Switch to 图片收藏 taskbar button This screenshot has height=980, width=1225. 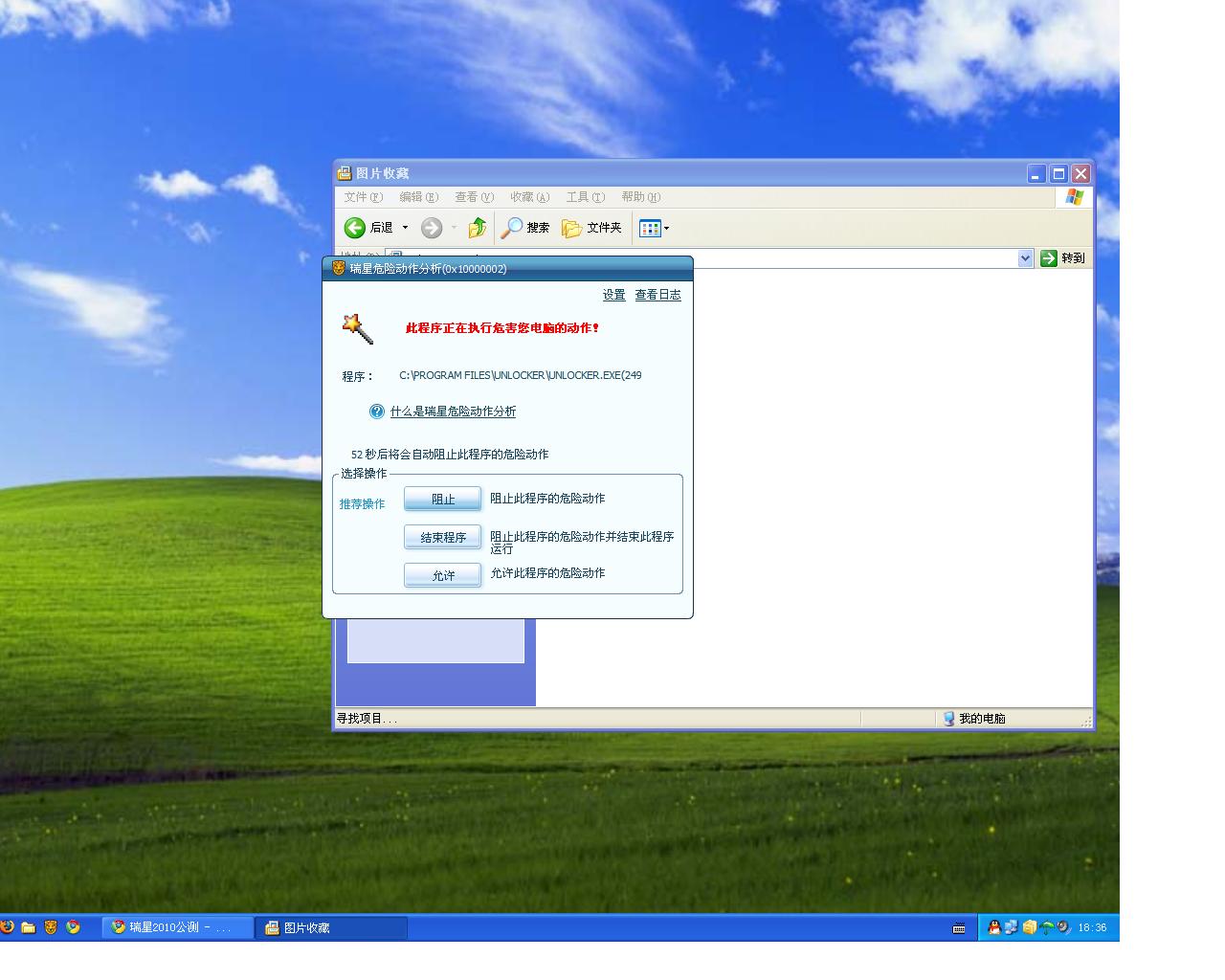331,927
